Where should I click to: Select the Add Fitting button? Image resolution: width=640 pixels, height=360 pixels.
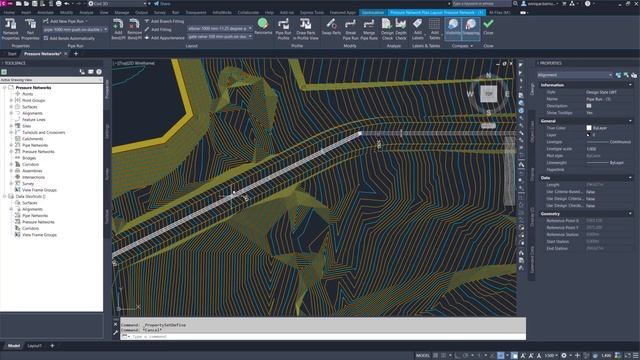click(158, 29)
